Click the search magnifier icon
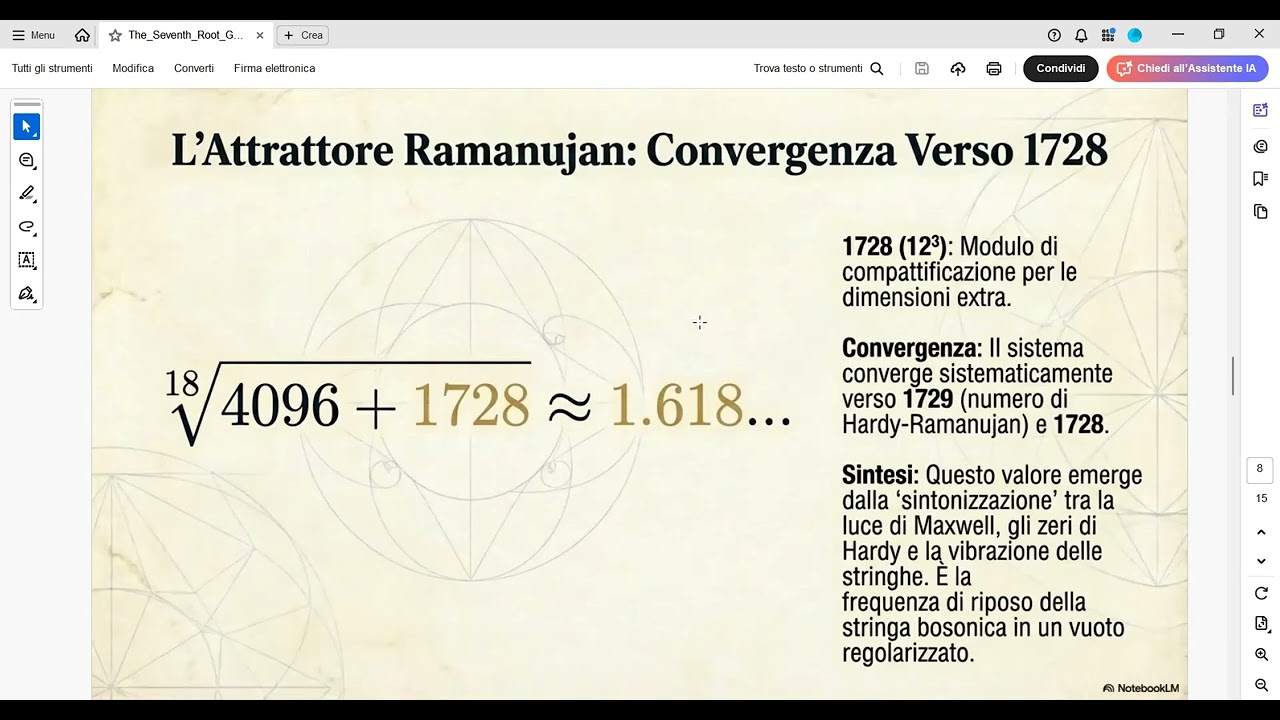 click(877, 69)
